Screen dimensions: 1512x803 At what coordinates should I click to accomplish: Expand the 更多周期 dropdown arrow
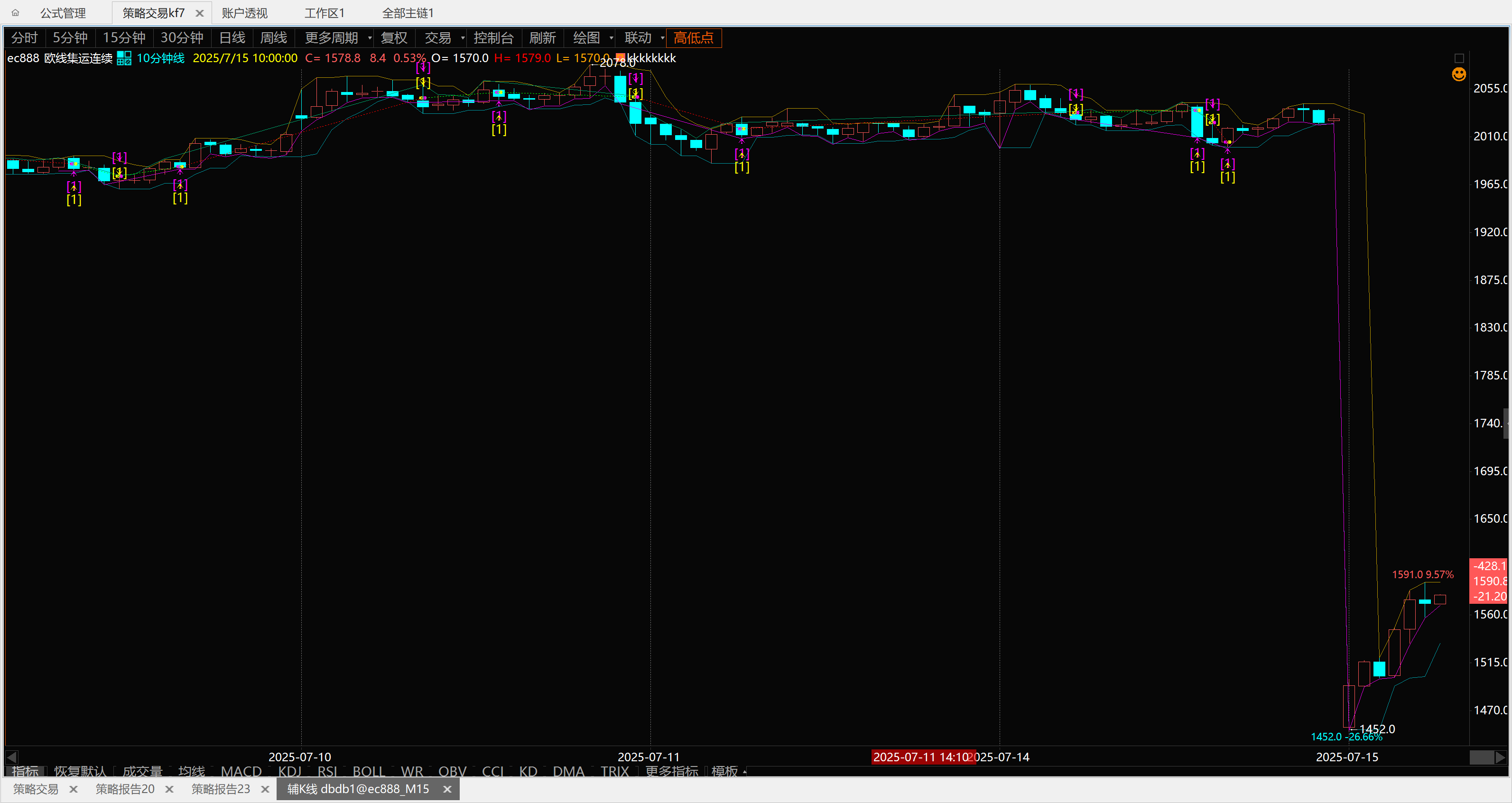370,38
